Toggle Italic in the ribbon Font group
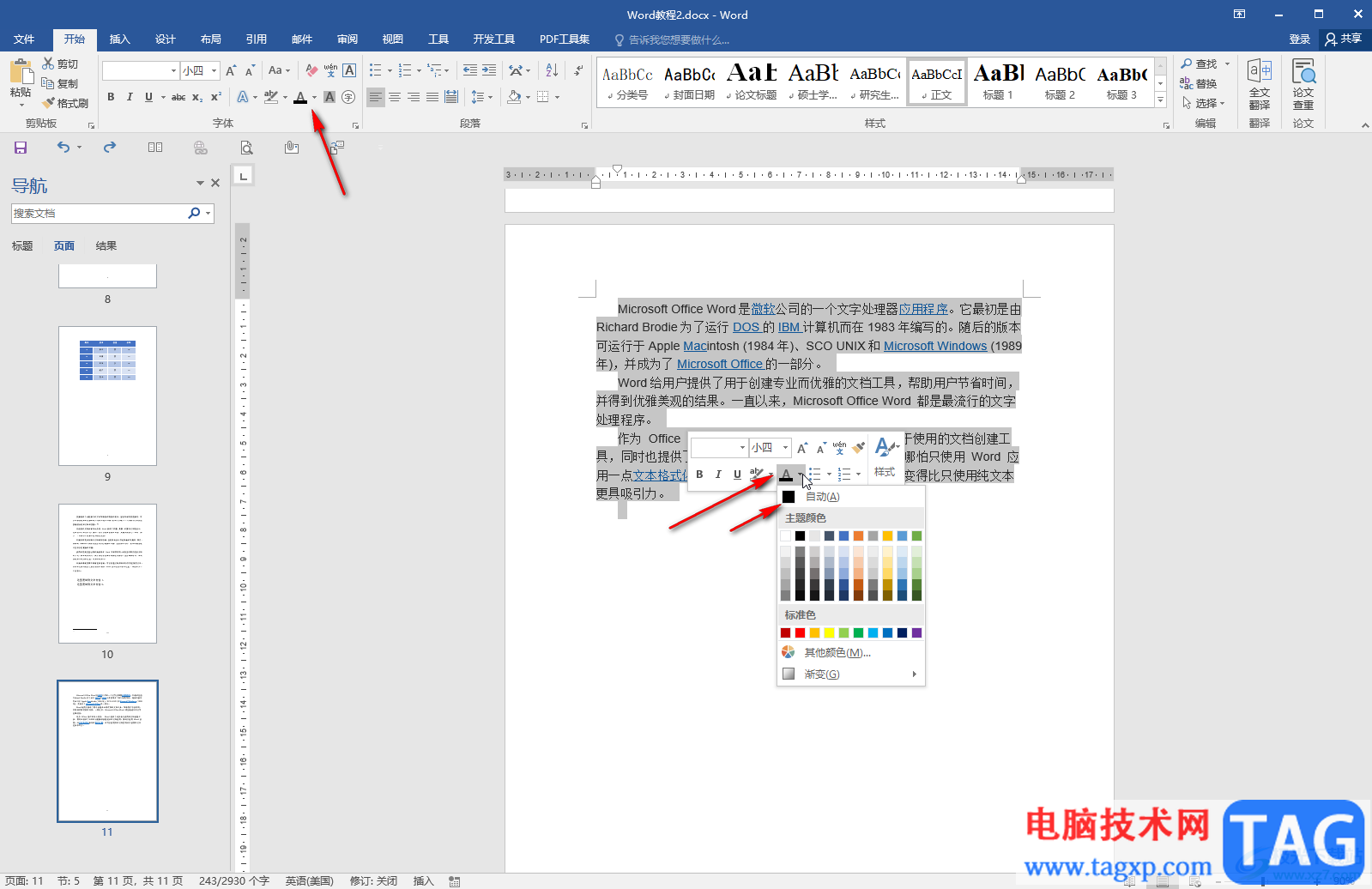Viewport: 1372px width, 889px height. 130,97
